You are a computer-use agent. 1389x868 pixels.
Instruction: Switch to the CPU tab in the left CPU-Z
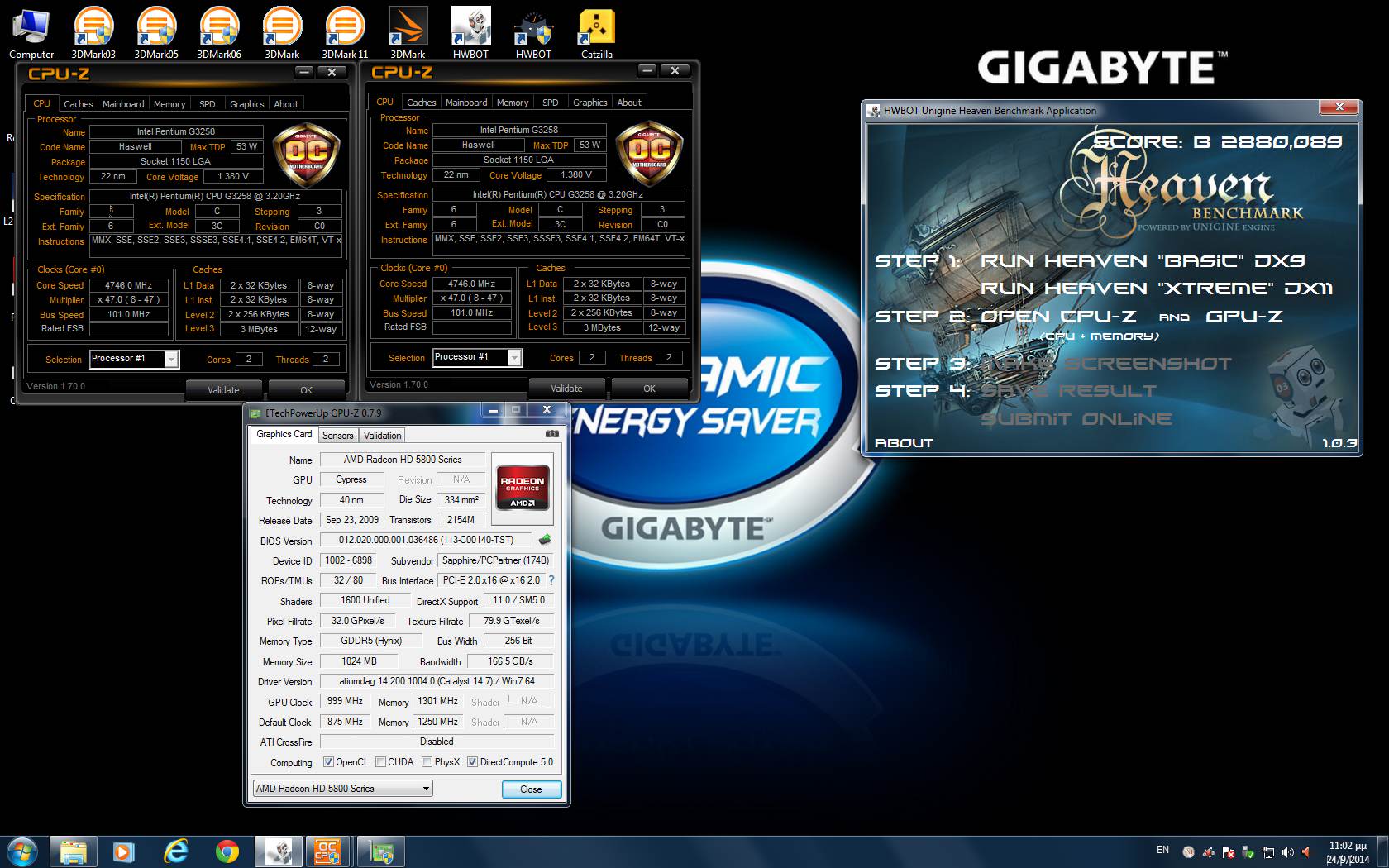41,103
